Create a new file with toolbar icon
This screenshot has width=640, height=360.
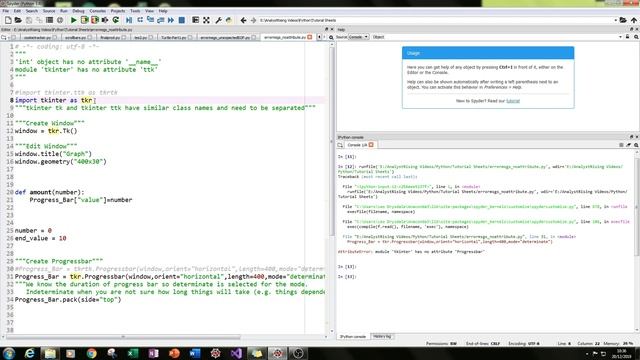tap(8, 20)
